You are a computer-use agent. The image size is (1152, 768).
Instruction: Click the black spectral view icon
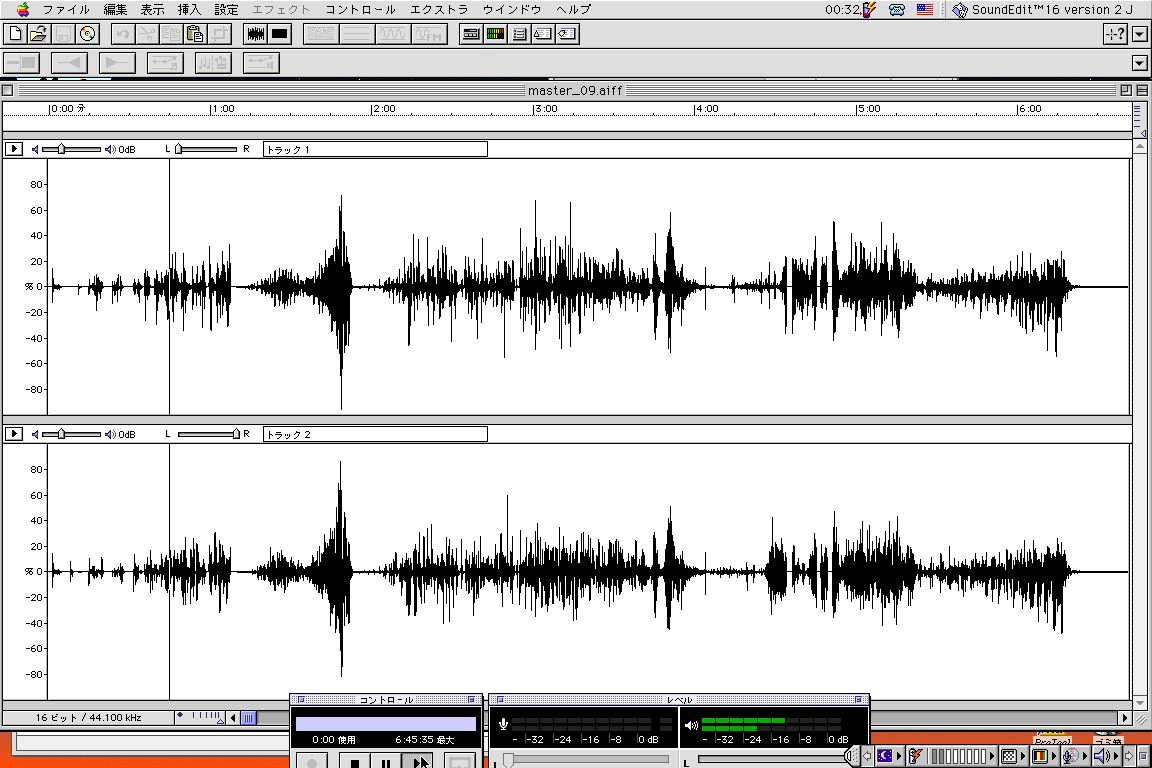coord(280,34)
